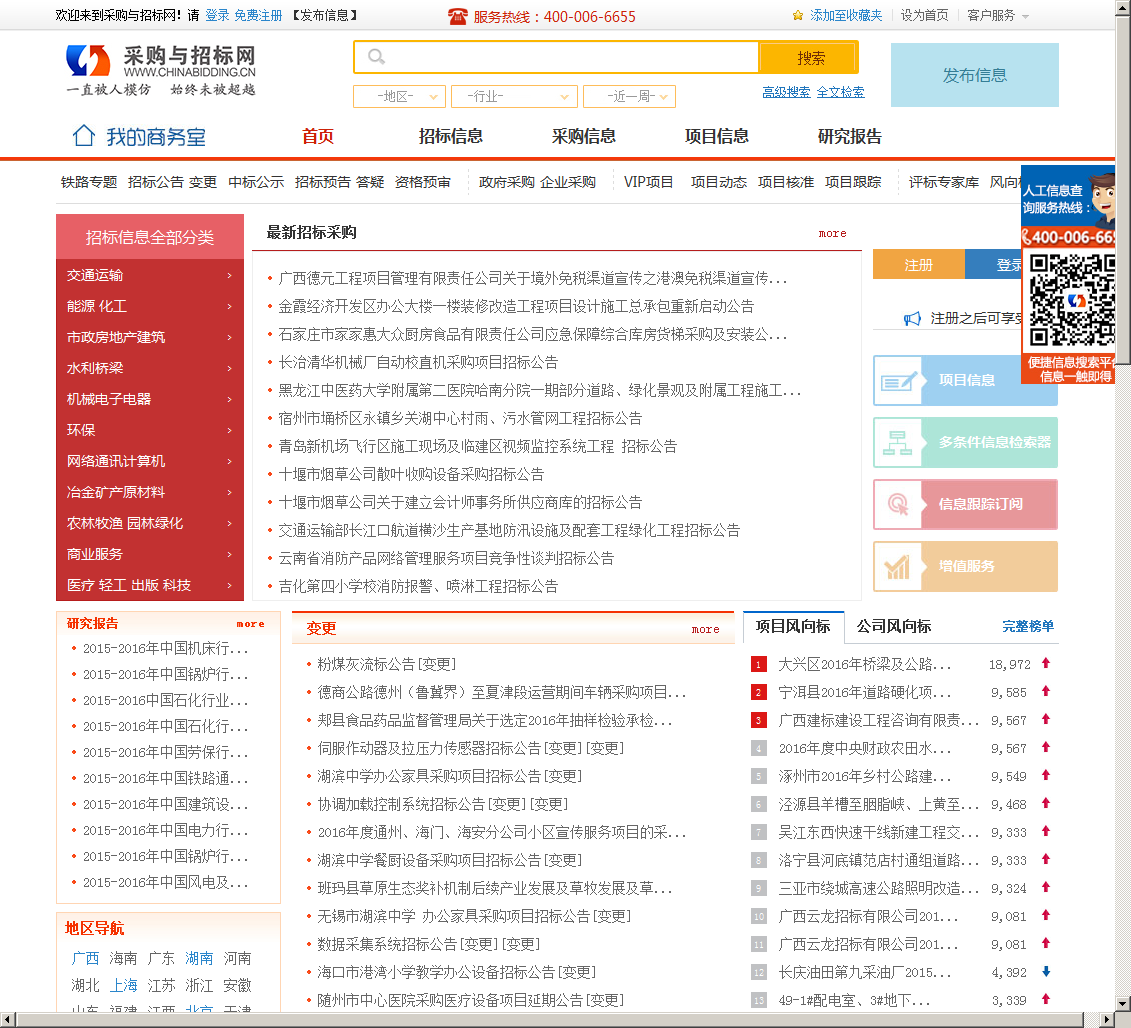Expand the 交通运输 category
The image size is (1131, 1028).
pyautogui.click(x=150, y=275)
